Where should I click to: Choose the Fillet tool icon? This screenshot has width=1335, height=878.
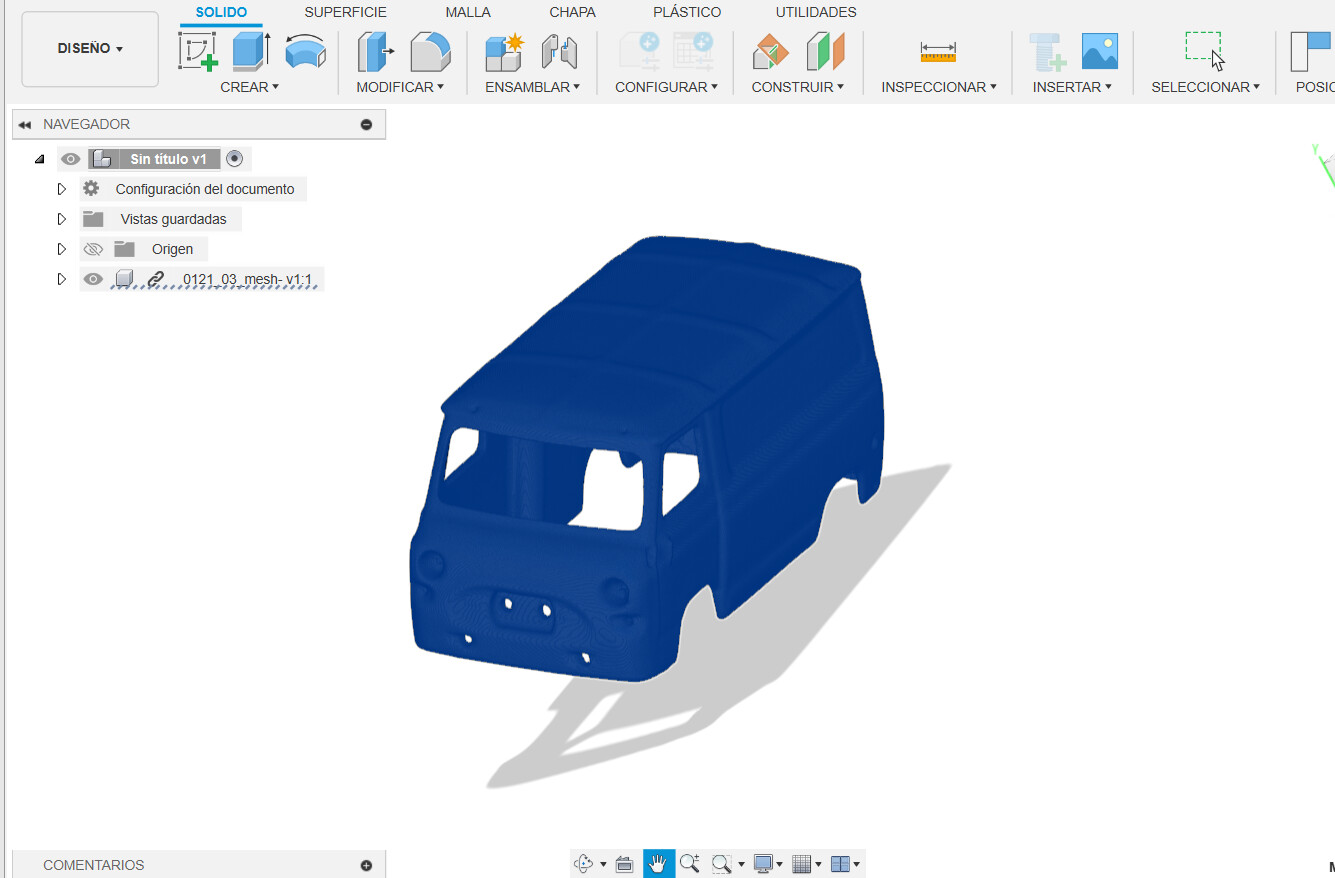pyautogui.click(x=430, y=51)
